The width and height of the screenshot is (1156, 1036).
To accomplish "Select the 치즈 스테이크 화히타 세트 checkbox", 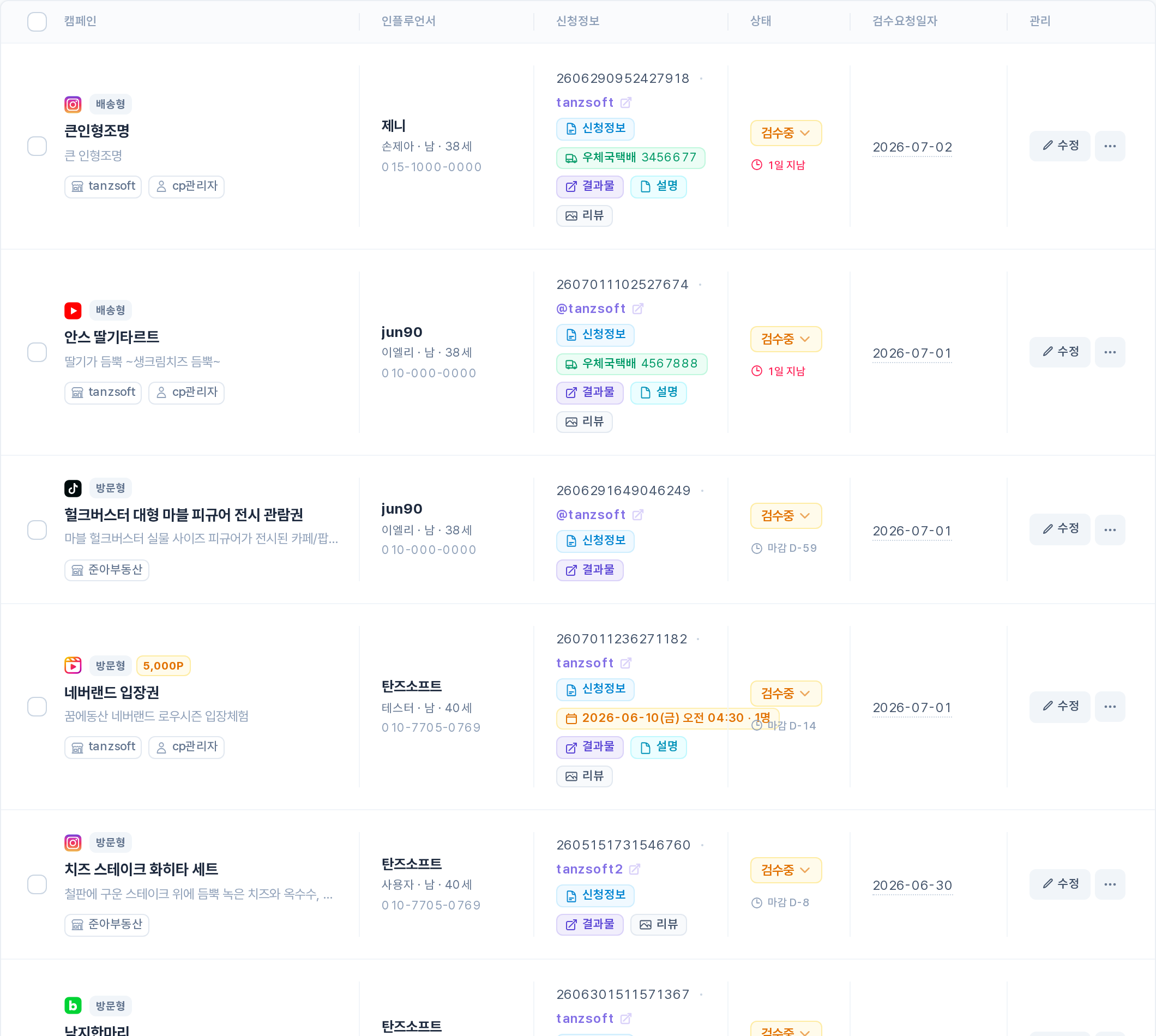I will tap(37, 884).
